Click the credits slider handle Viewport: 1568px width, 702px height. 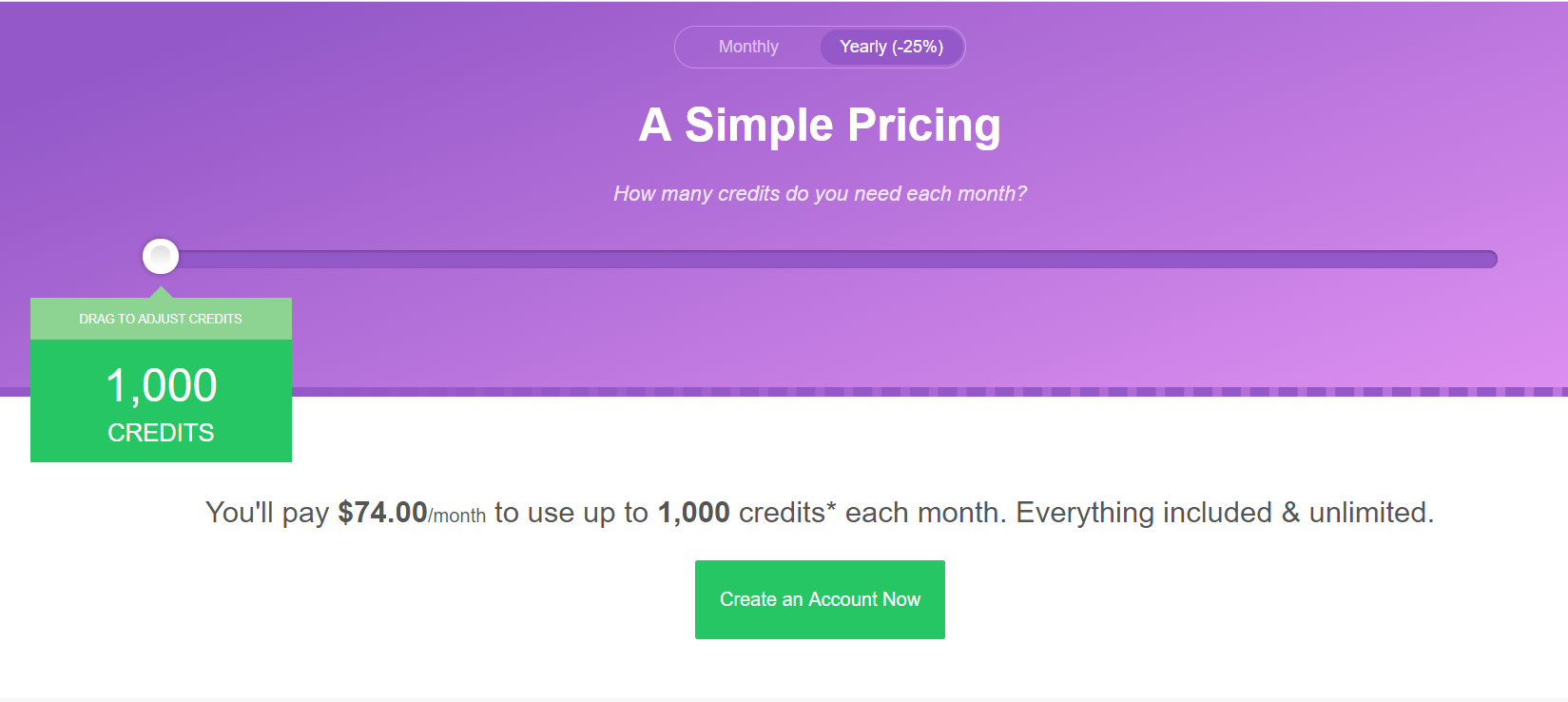[160, 257]
